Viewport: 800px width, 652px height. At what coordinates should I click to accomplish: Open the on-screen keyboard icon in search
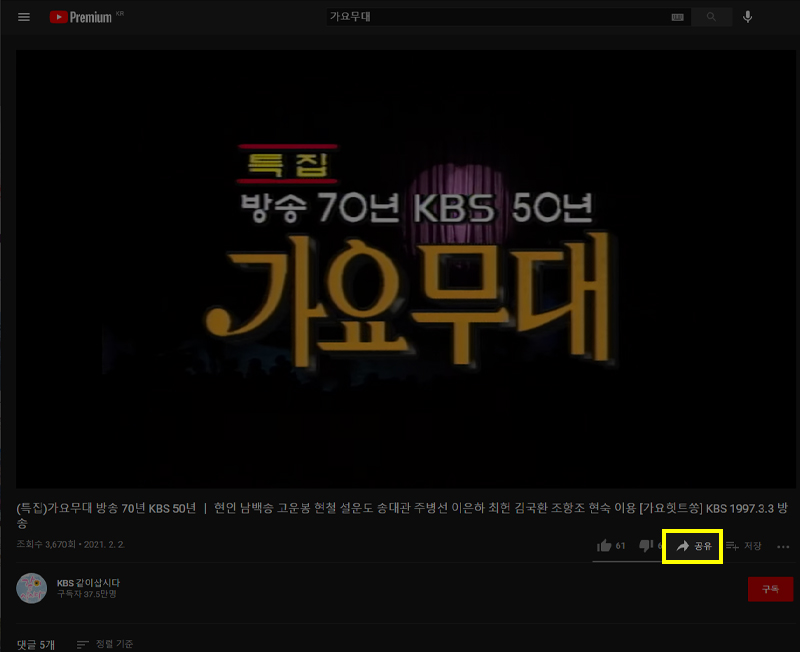[677, 17]
